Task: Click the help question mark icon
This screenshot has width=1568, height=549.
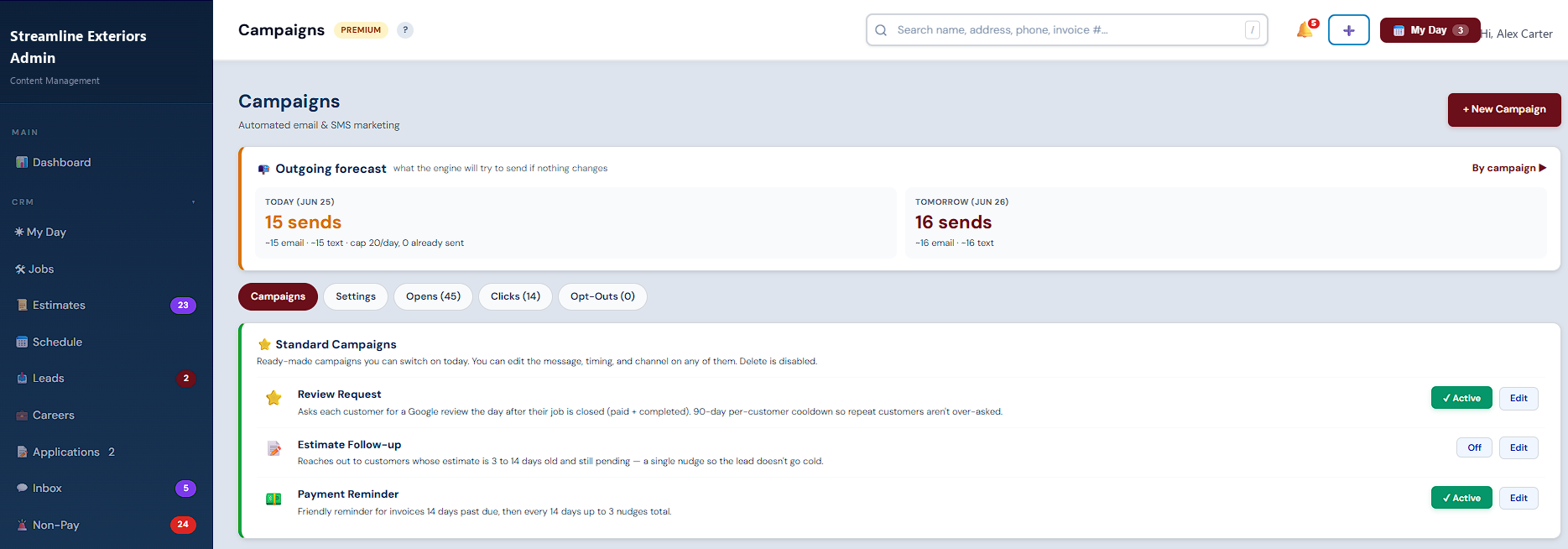Action: tap(405, 30)
